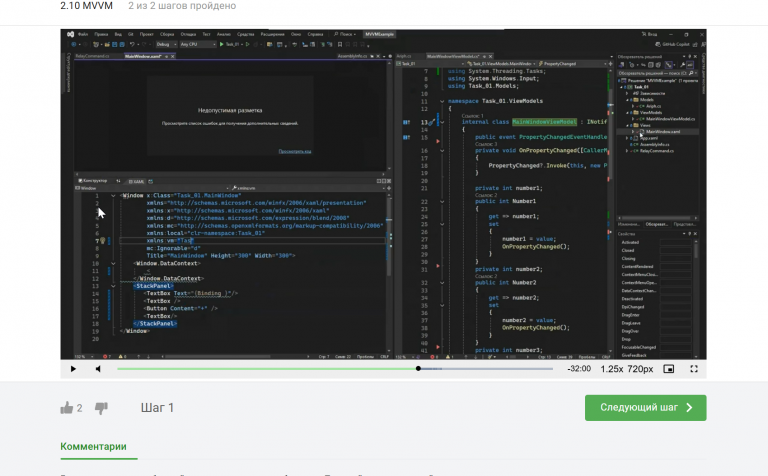The image size is (768, 476).
Task: Switch to the Конструктор pane tab
Action: point(93,181)
